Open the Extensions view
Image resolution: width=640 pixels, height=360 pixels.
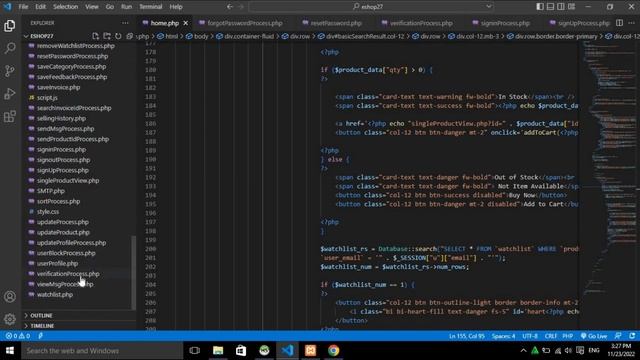[10, 116]
